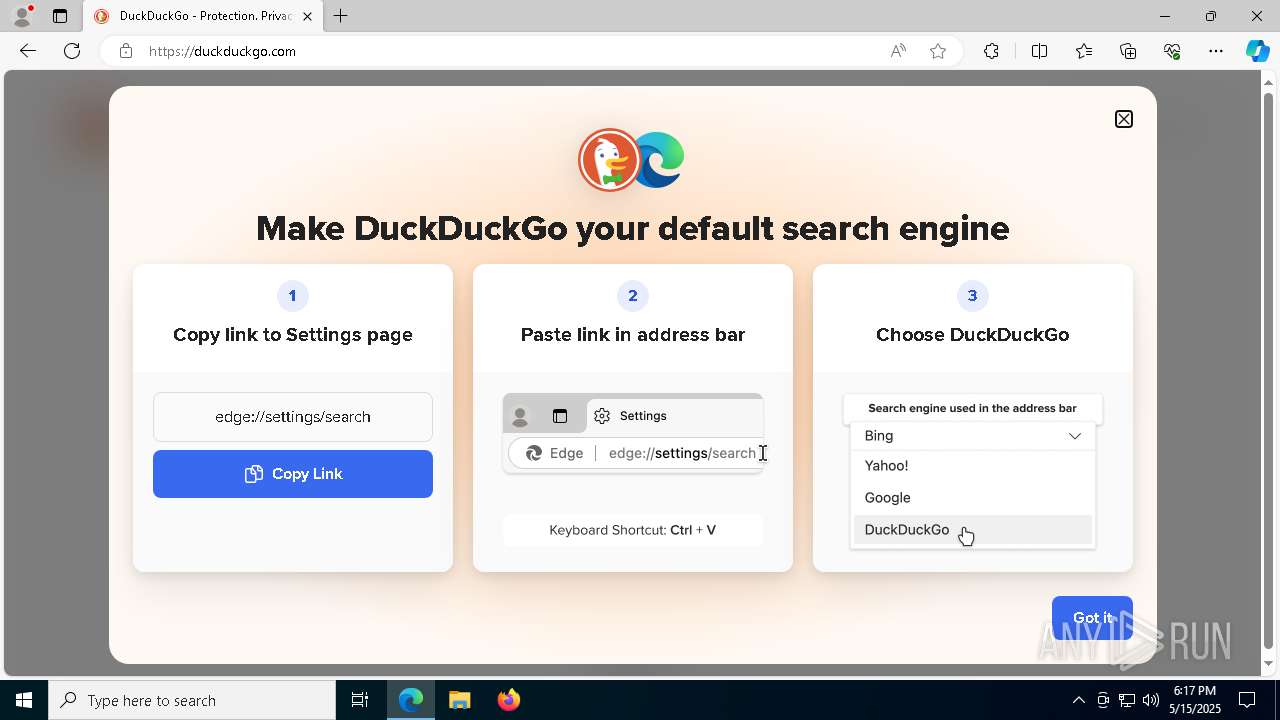The image size is (1280, 720).
Task: Click the active DuckDuckGo tab title
Action: tap(205, 16)
